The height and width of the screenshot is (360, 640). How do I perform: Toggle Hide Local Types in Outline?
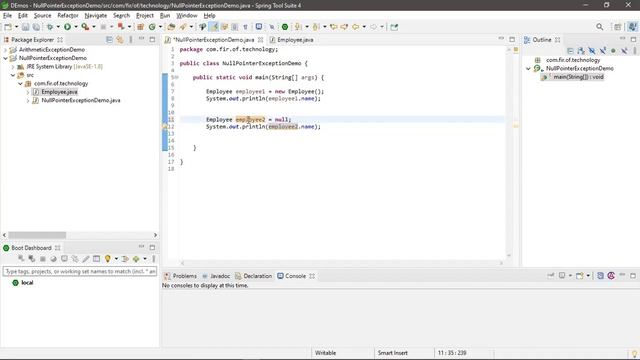click(624, 51)
